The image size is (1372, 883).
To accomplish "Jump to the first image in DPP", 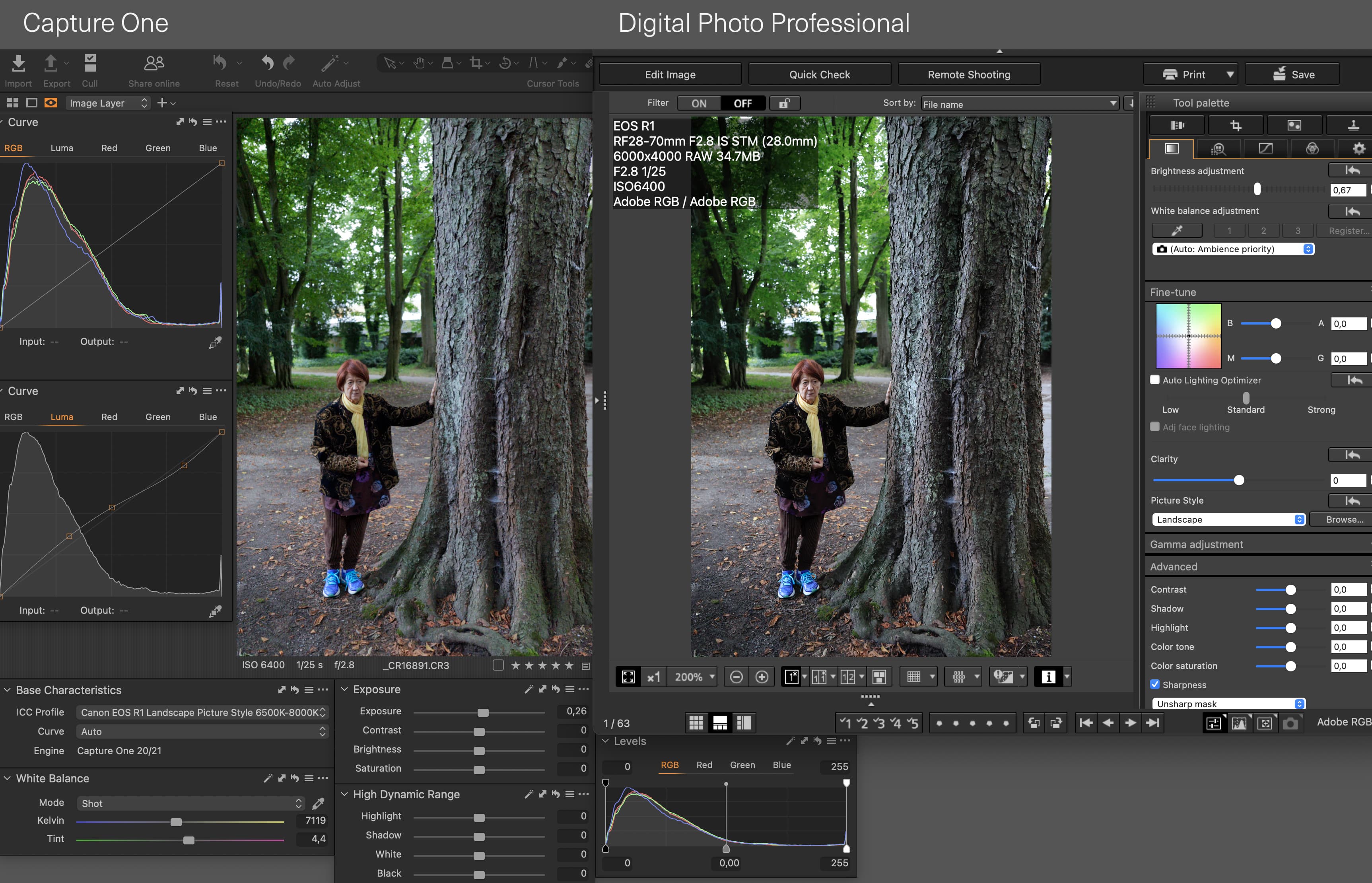I will click(x=1086, y=723).
